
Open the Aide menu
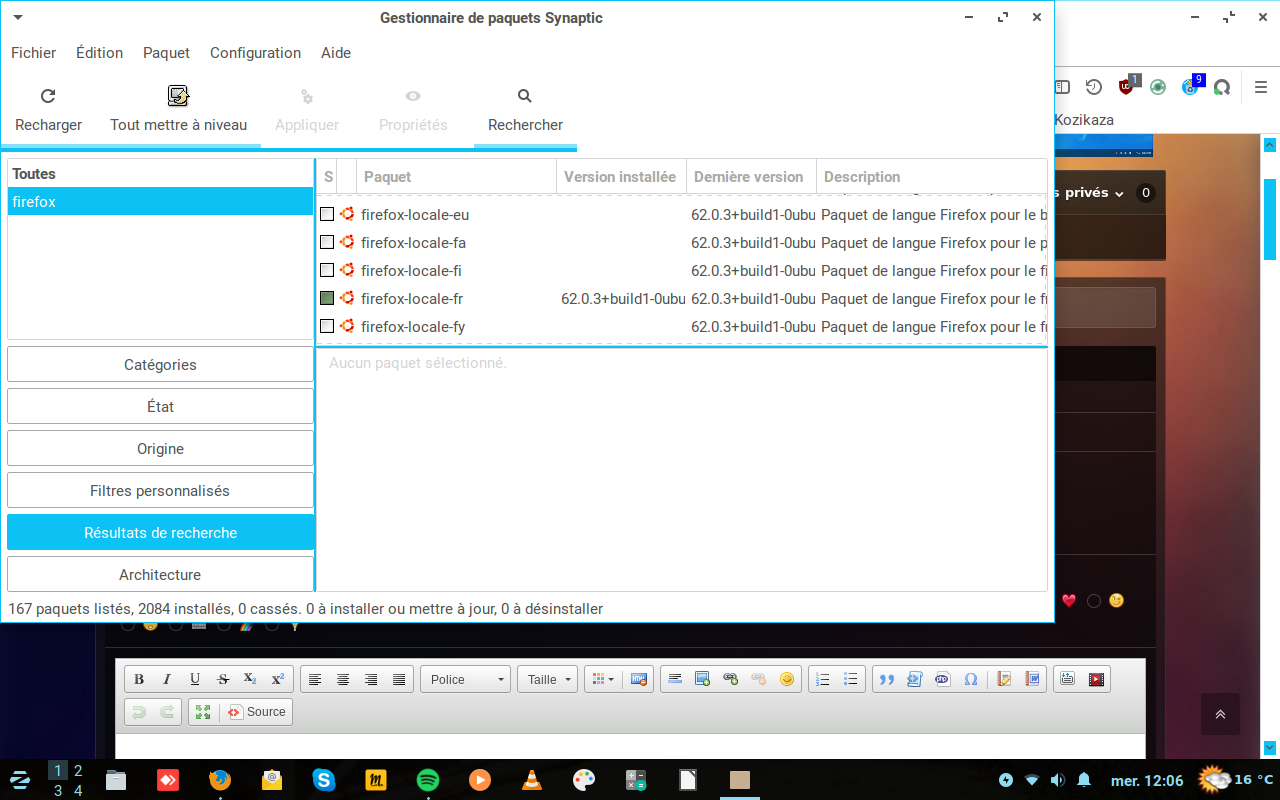[336, 53]
